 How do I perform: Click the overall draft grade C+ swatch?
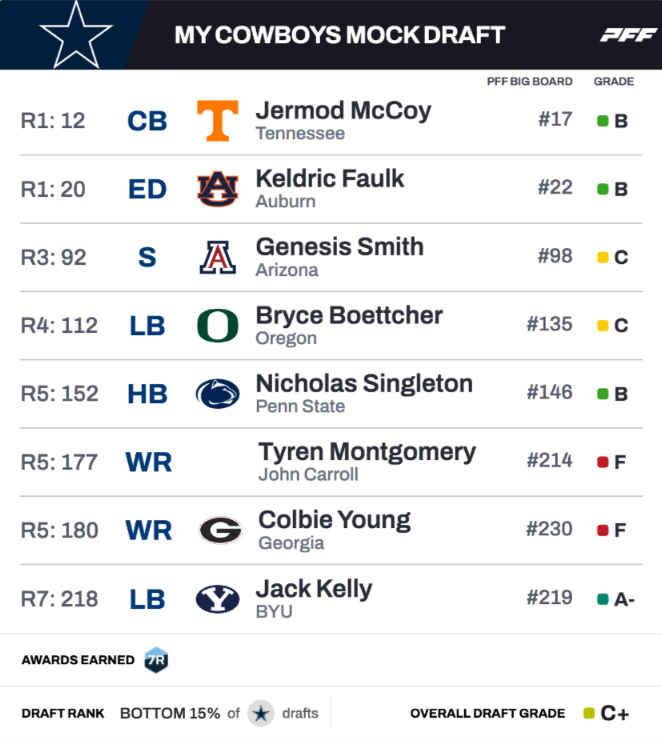point(590,713)
